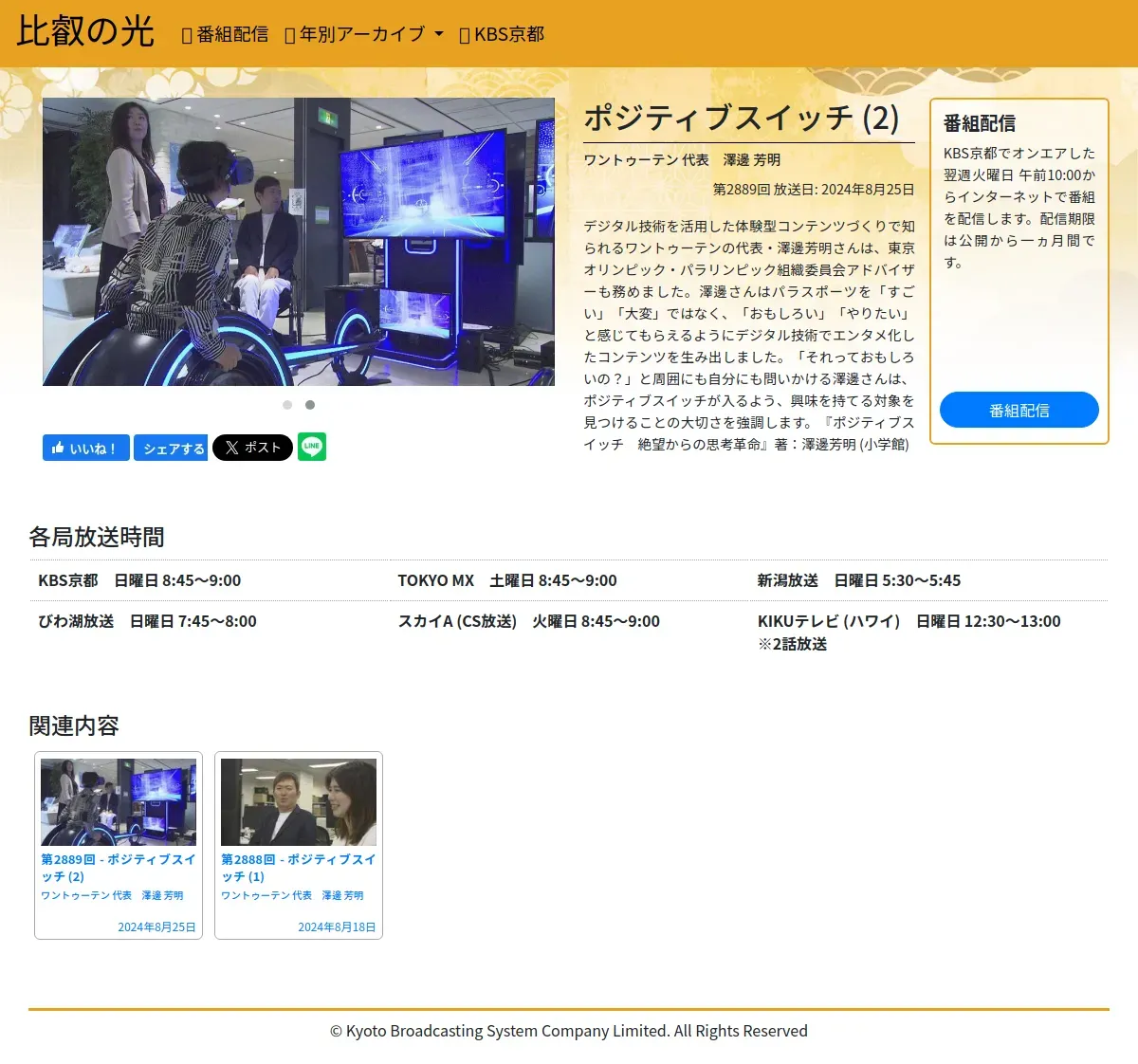Click the Kyoto Broadcasting System copyright text

569,1031
